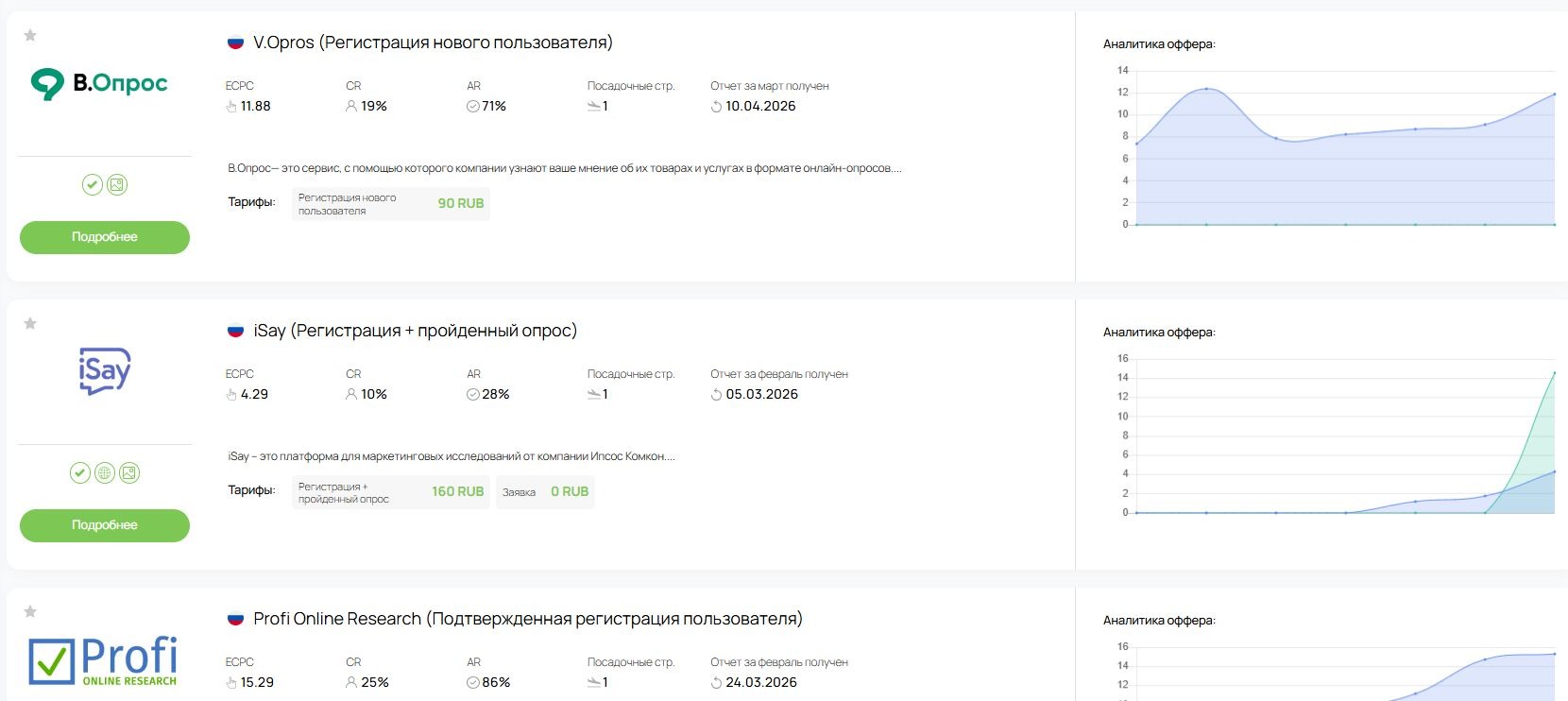
Task: Star the iSay offer as favorite
Action: coord(30,323)
